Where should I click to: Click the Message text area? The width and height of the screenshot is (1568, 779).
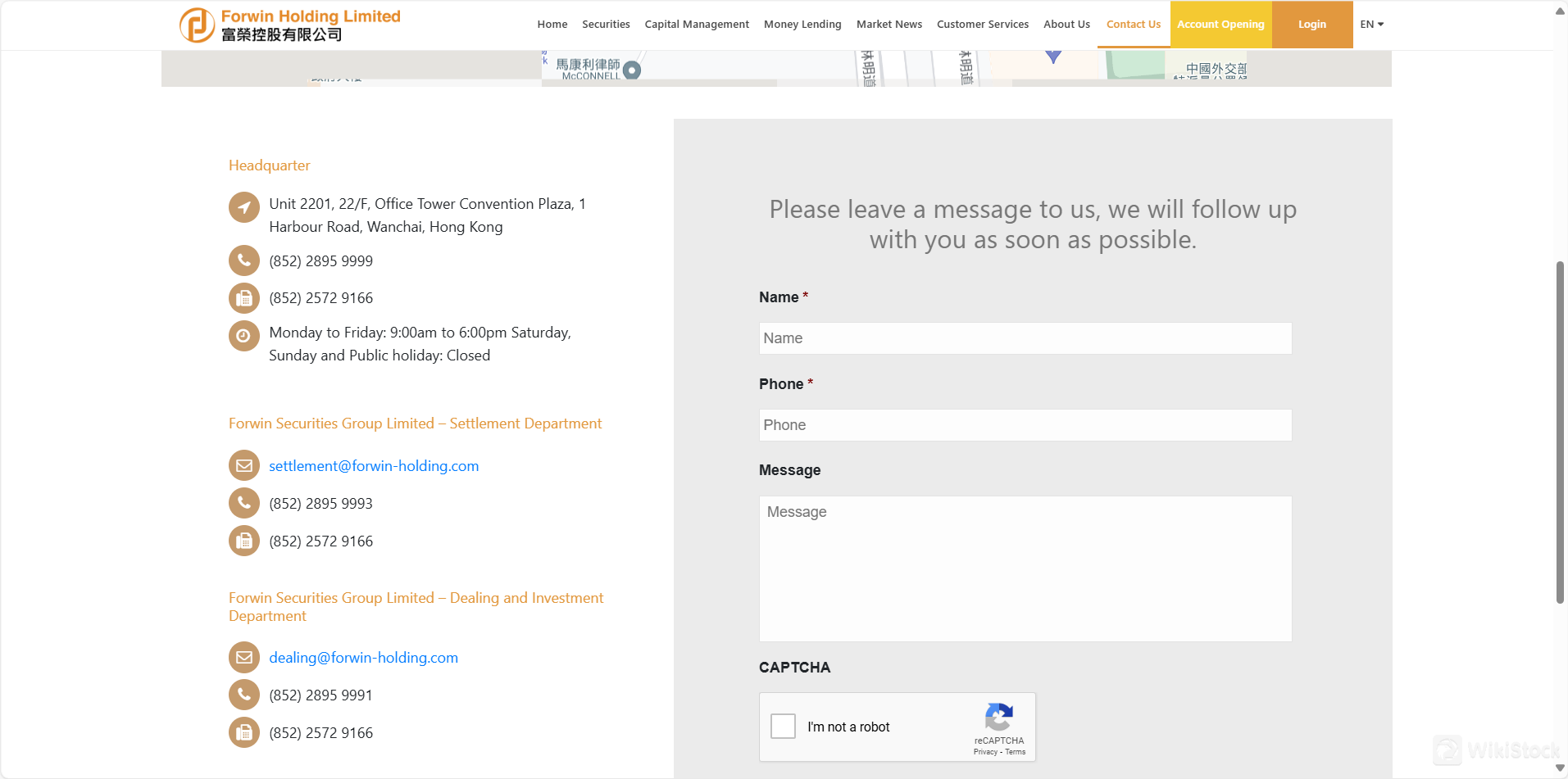click(1025, 568)
